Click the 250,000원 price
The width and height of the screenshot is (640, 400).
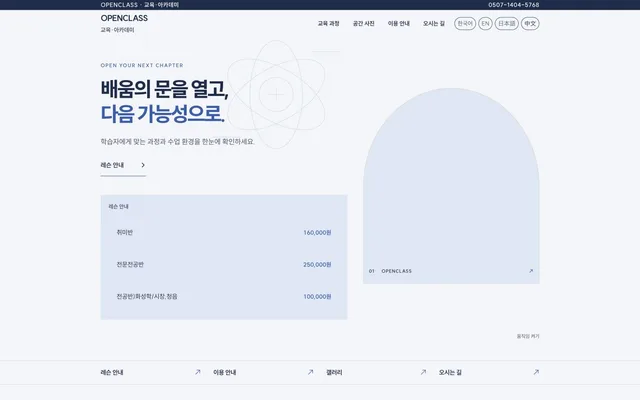[317, 264]
